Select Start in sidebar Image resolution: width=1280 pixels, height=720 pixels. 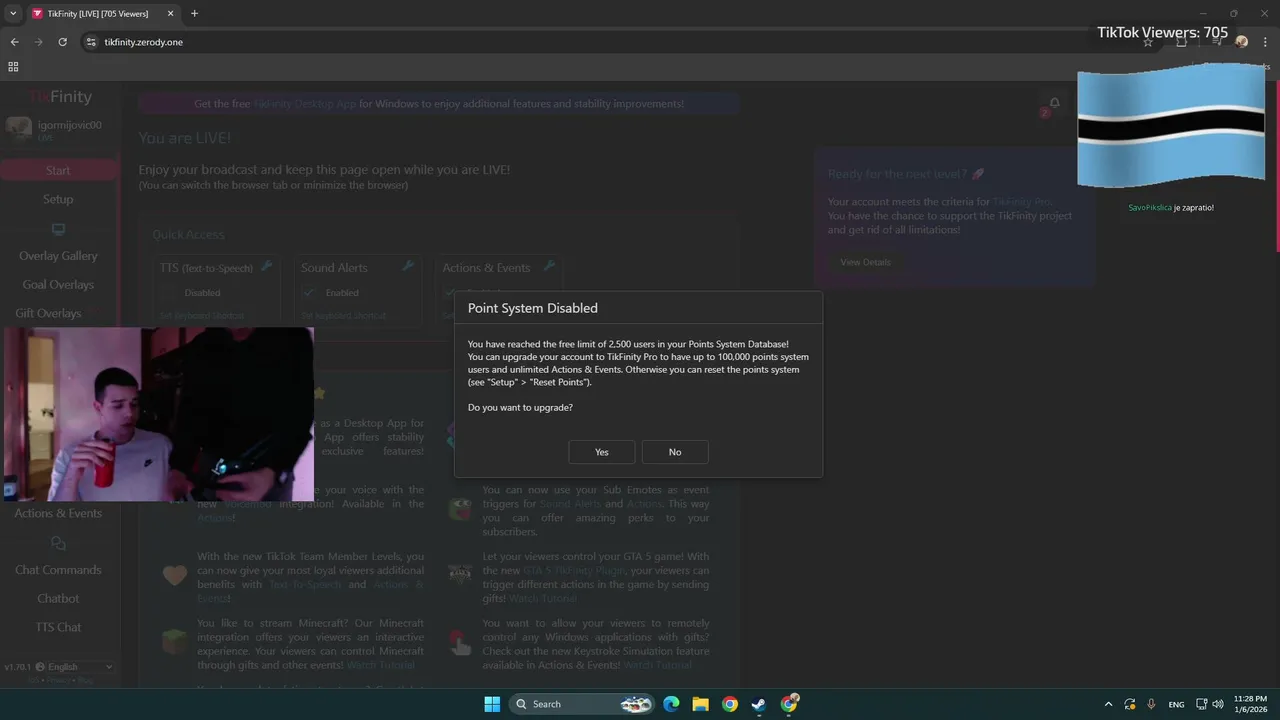pyautogui.click(x=58, y=170)
